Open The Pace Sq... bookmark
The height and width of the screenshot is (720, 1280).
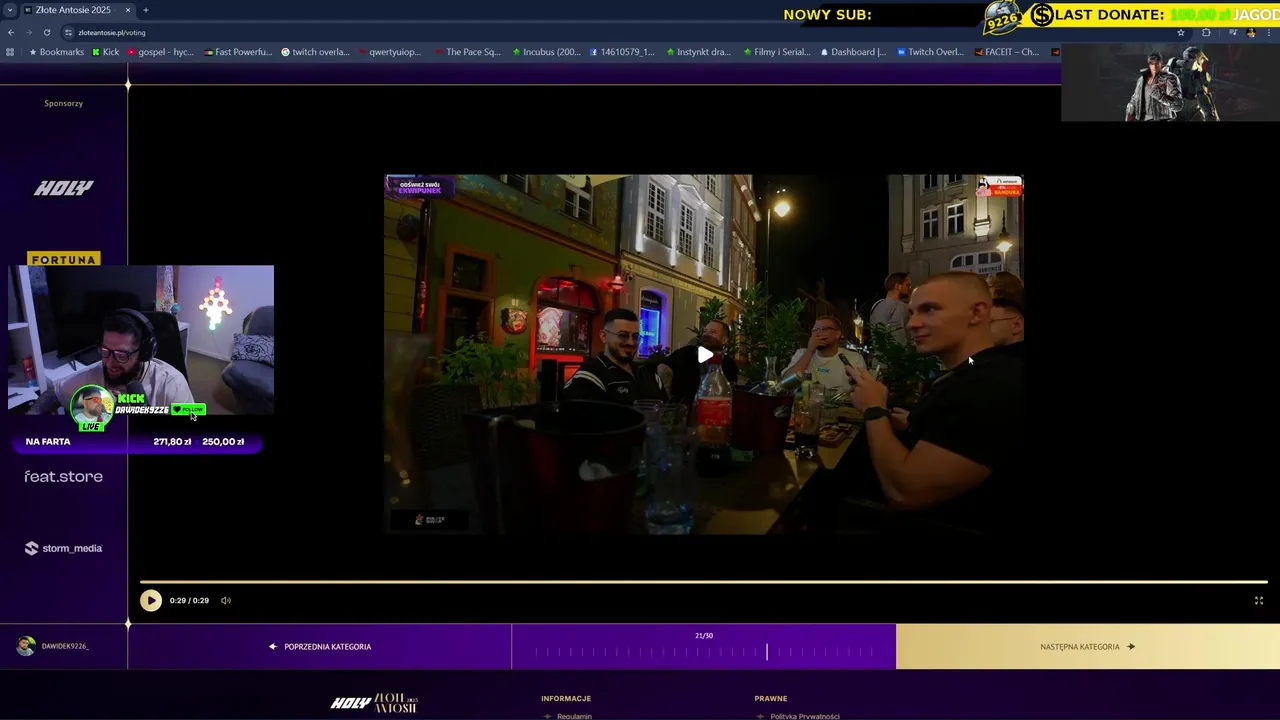[x=468, y=52]
